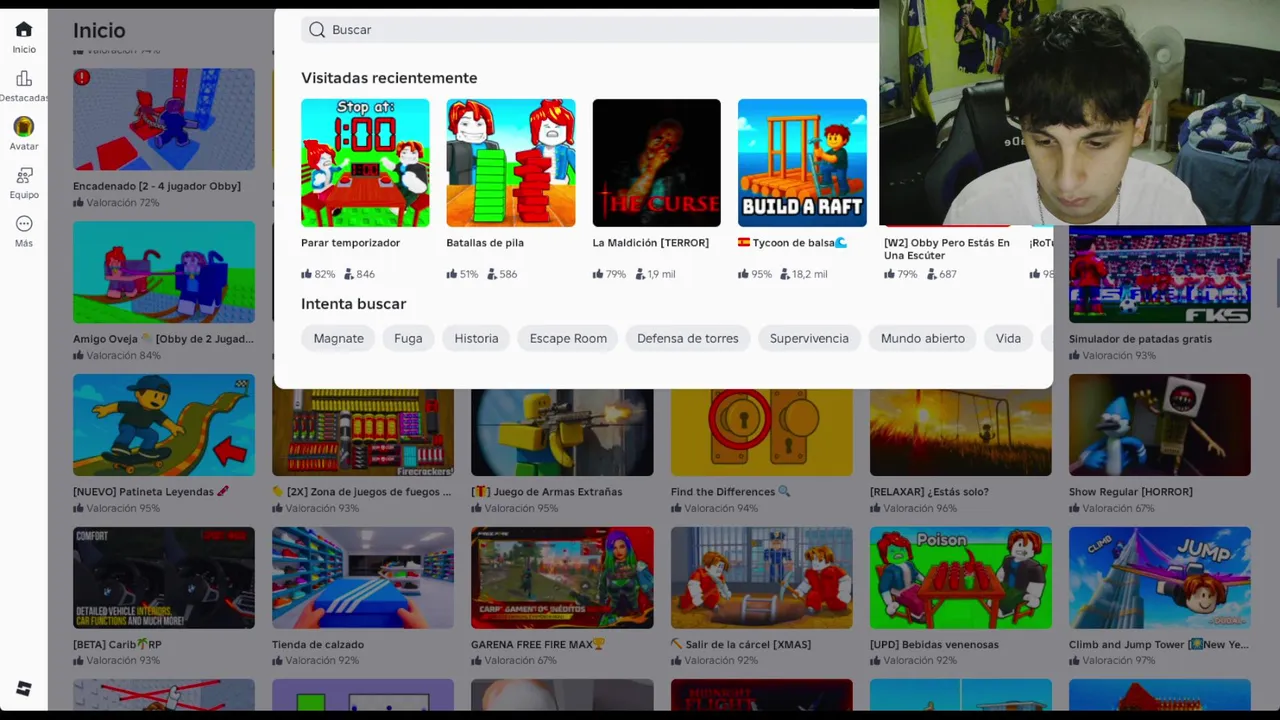This screenshot has width=1280, height=720.
Task: Open Parar temporizador recent game thumbnail
Action: click(365, 163)
